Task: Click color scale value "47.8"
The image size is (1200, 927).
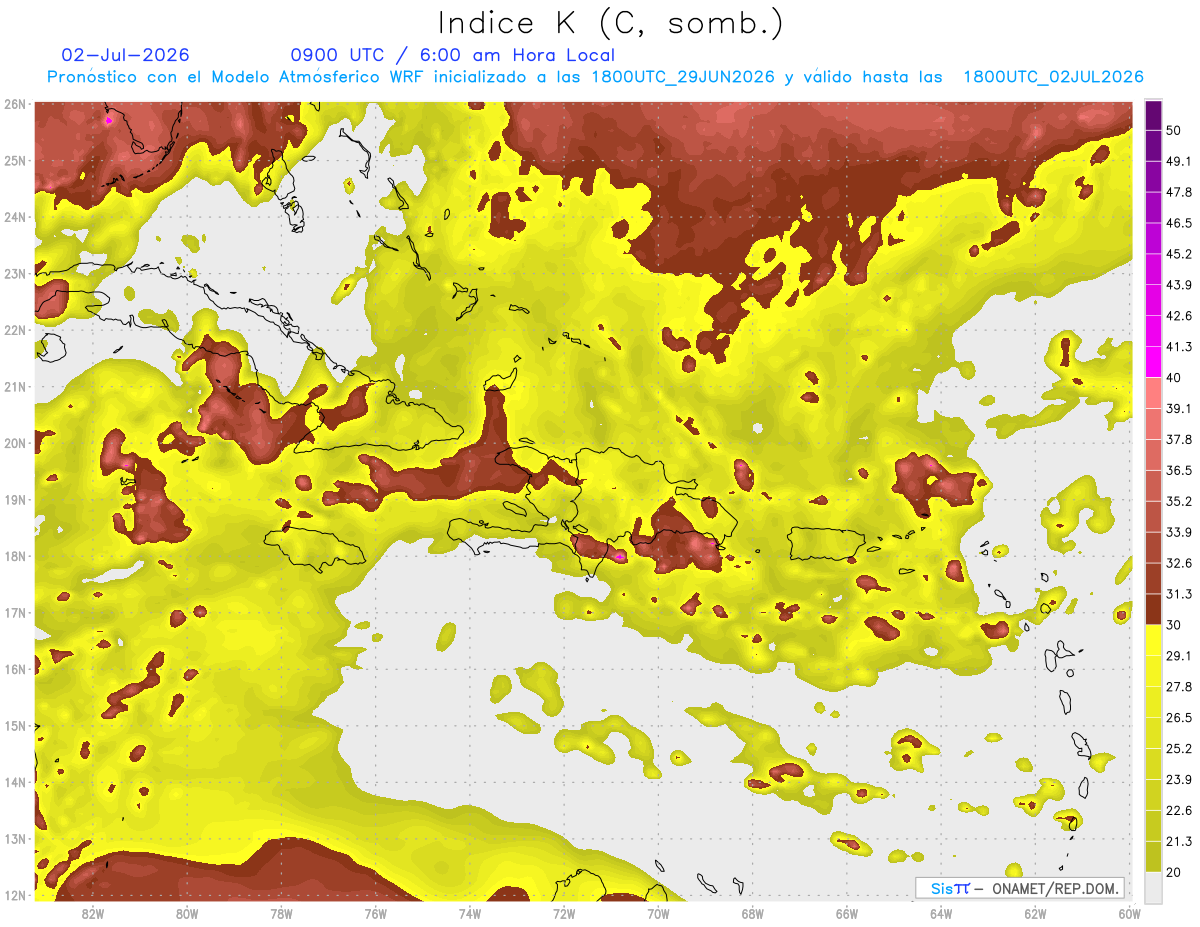Action: 1179,192
